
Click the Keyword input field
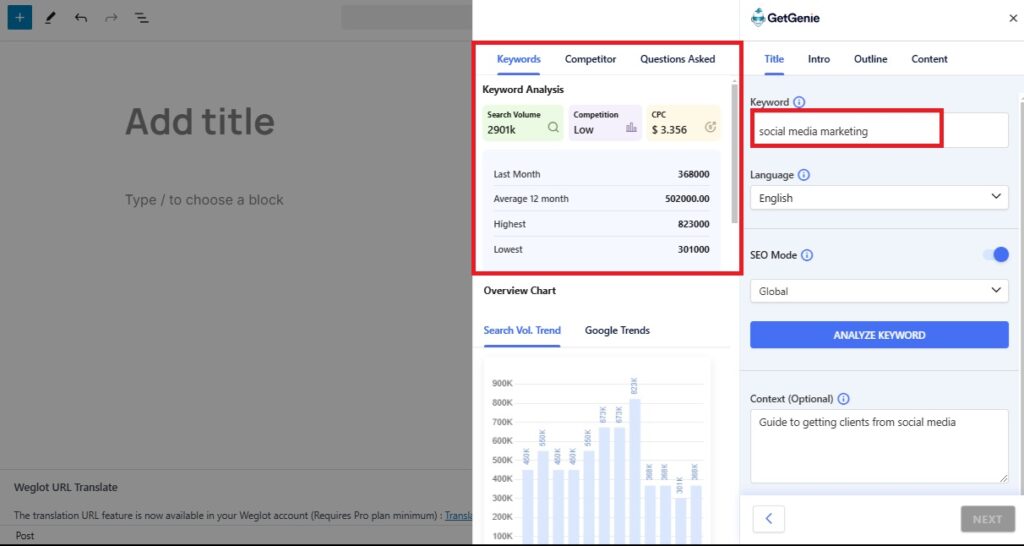tap(879, 130)
